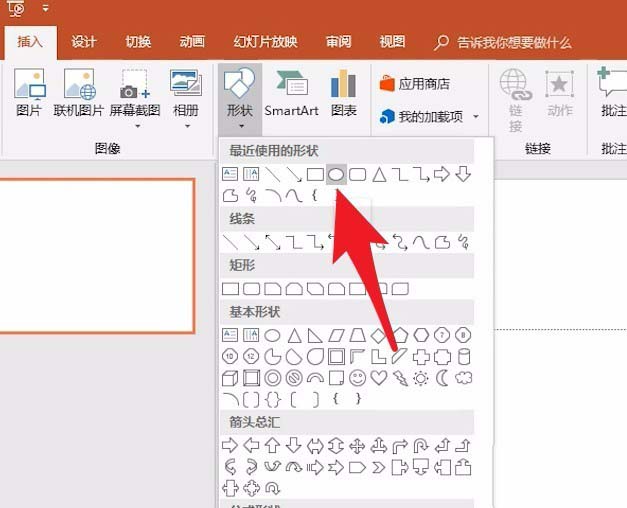Select the triangle in recently used shapes
627x508 pixels.
(379, 174)
